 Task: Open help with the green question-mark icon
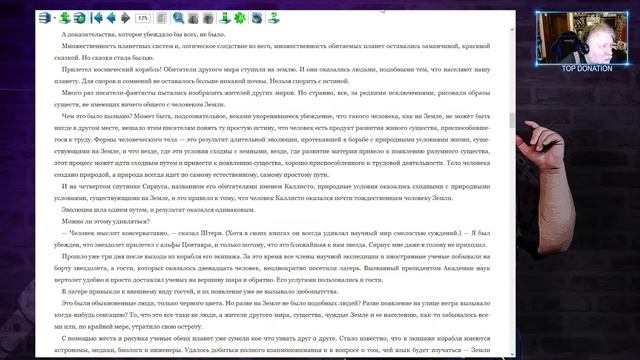pos(273,18)
